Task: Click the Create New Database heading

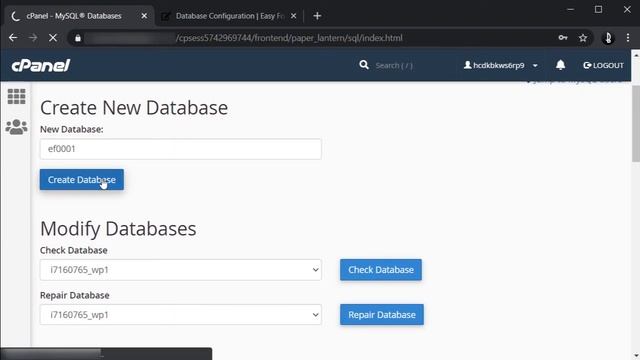Action: click(134, 108)
